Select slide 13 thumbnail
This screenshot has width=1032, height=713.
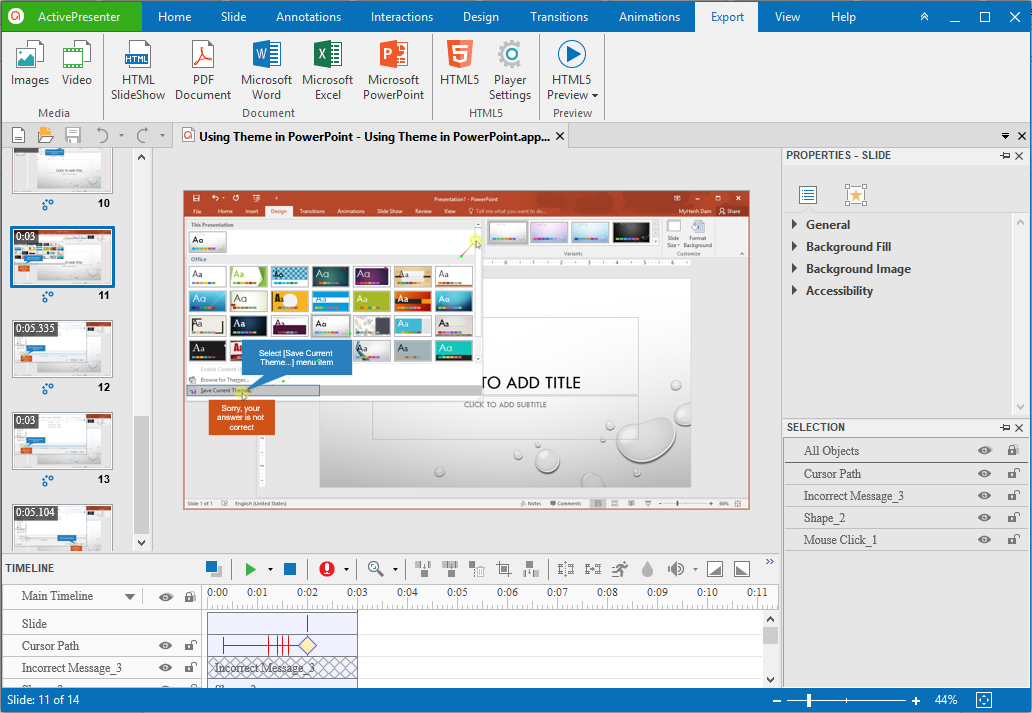pos(63,441)
